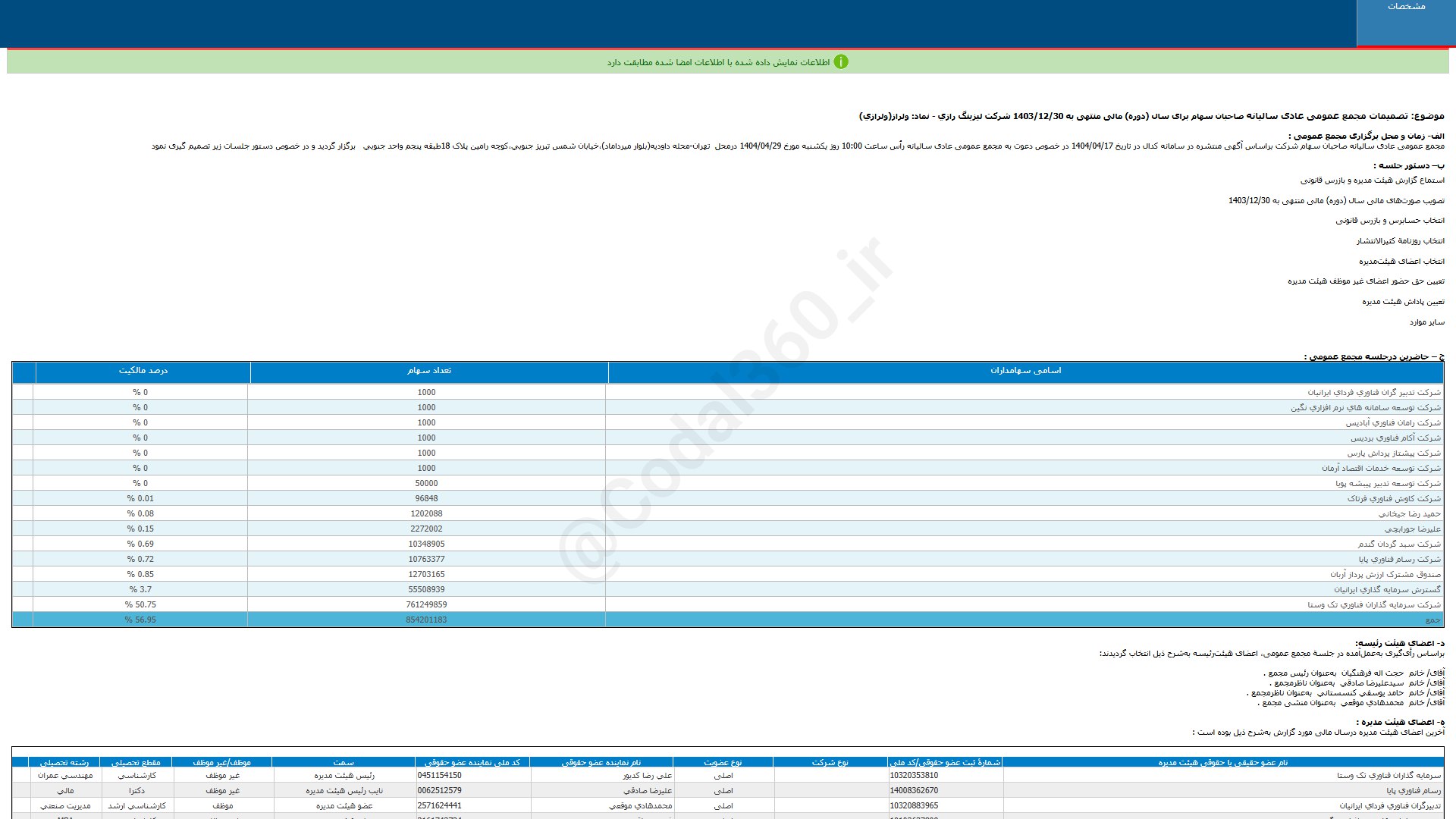This screenshot has width=1456, height=819.
Task: Select share count 10763377
Action: coord(426,560)
